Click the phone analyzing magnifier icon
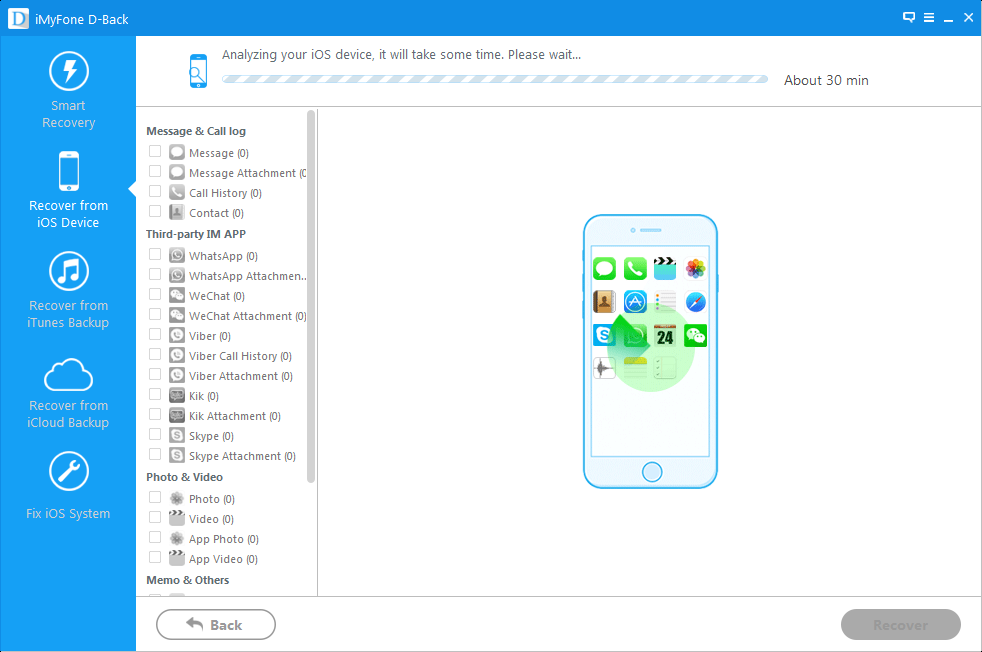982x652 pixels. [198, 71]
